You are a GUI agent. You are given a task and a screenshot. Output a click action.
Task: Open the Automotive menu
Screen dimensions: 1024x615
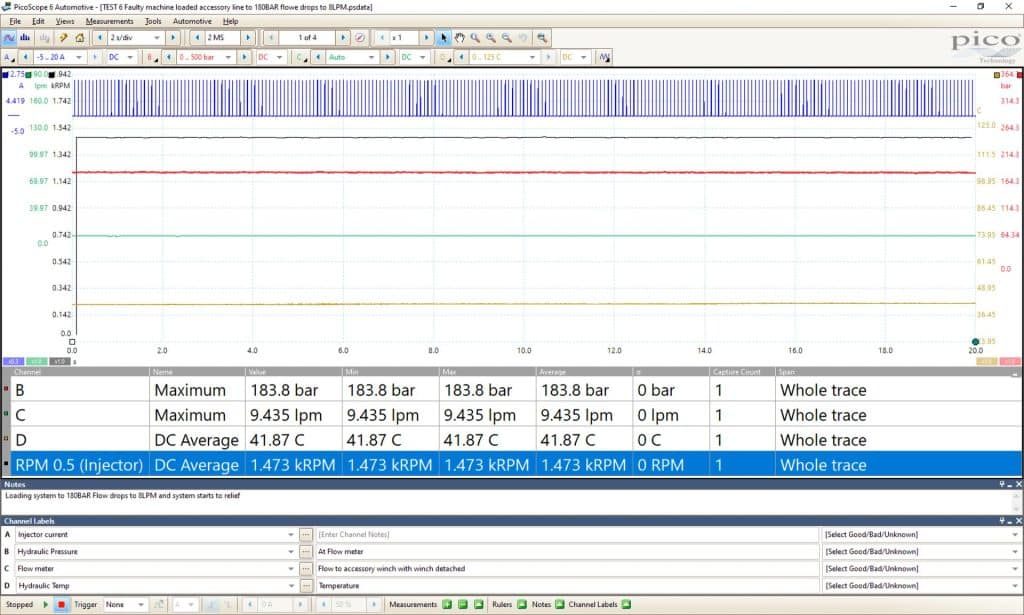pyautogui.click(x=192, y=21)
